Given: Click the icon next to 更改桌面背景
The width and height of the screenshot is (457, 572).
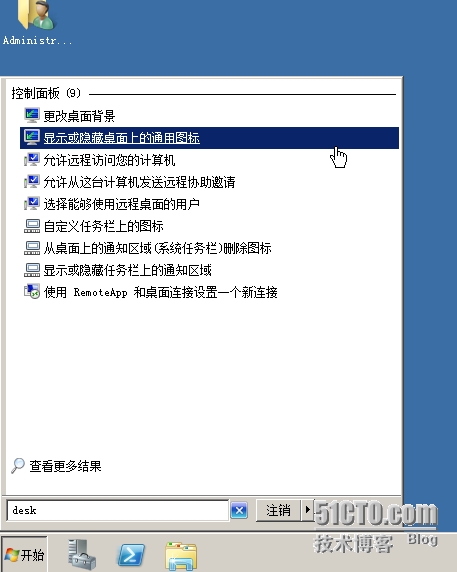Looking at the screenshot, I should [32, 116].
